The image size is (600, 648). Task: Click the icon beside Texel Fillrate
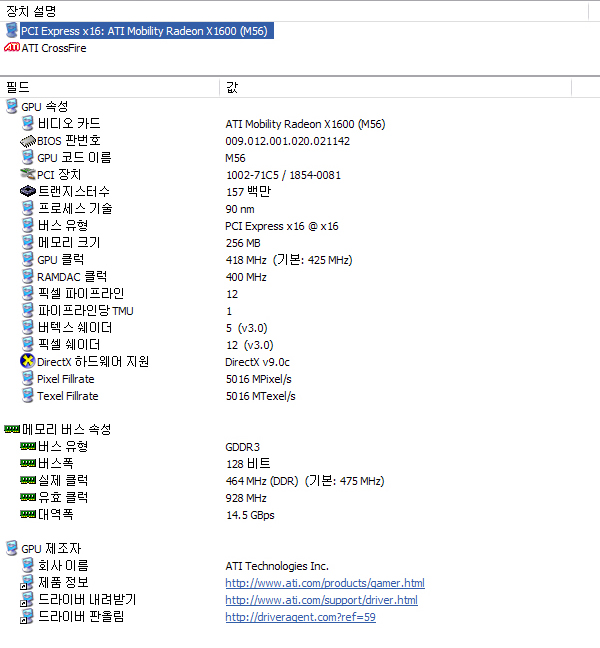[28, 395]
